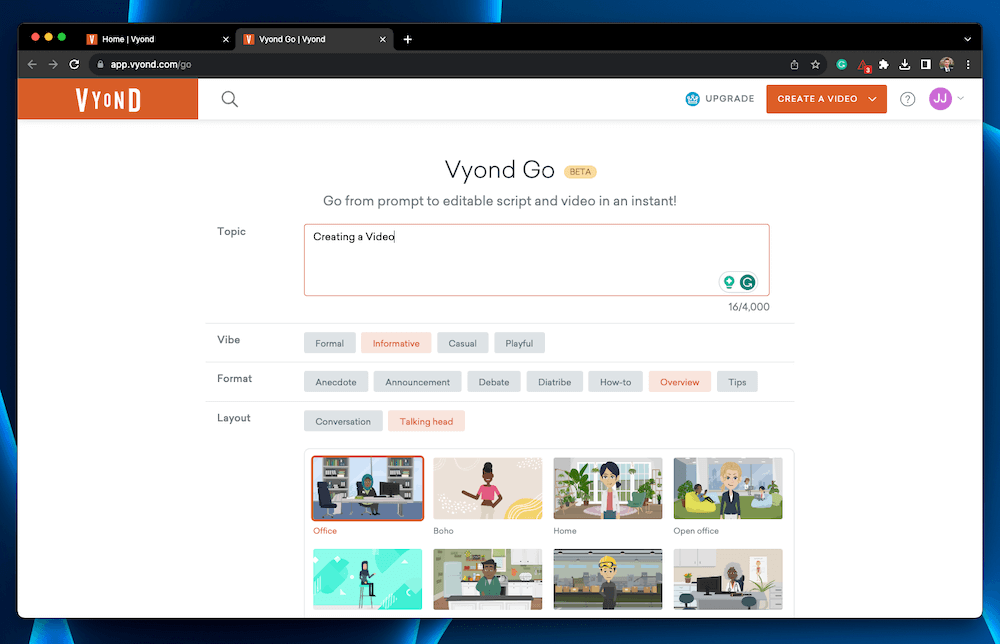Toggle the browser side panel icon
Screen dimensions: 1000x644
tap(925, 64)
